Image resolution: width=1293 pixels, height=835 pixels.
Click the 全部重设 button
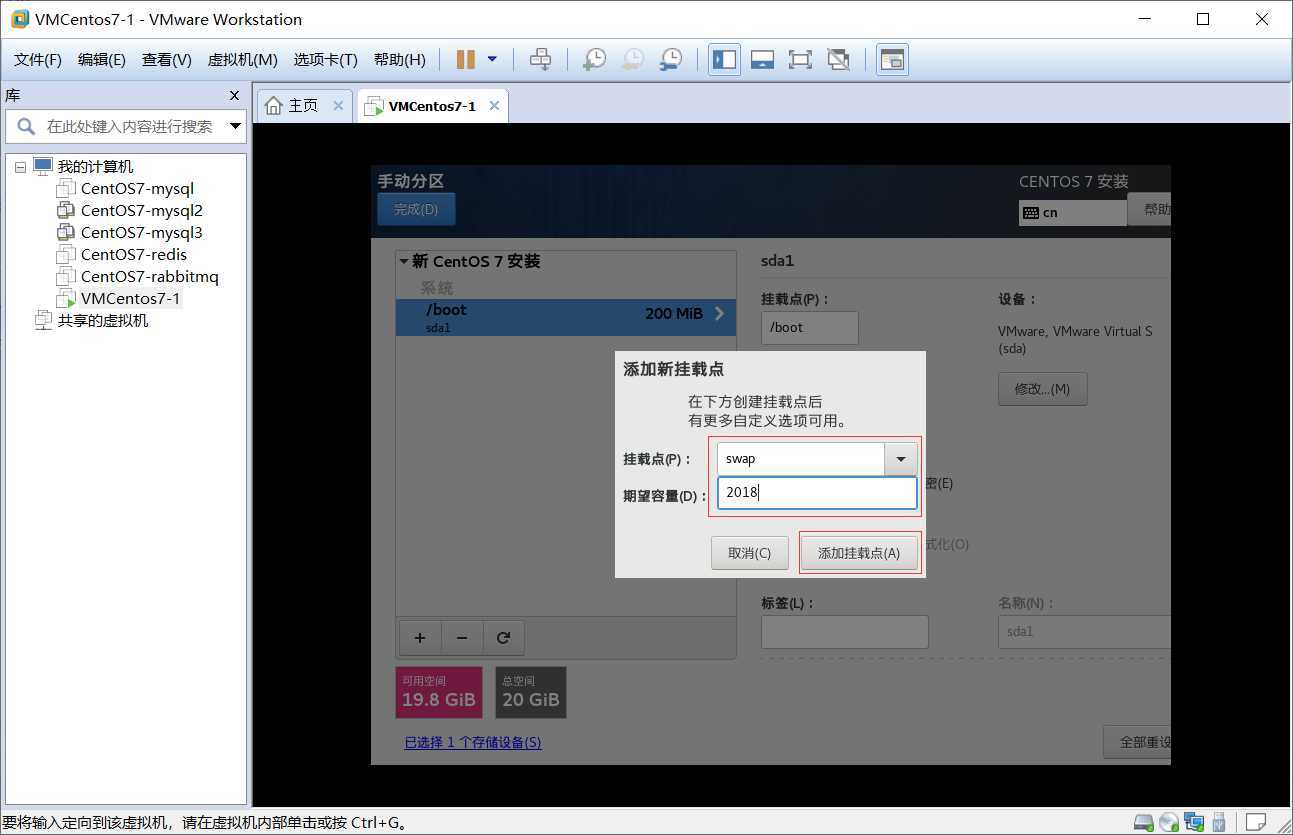(x=1137, y=742)
